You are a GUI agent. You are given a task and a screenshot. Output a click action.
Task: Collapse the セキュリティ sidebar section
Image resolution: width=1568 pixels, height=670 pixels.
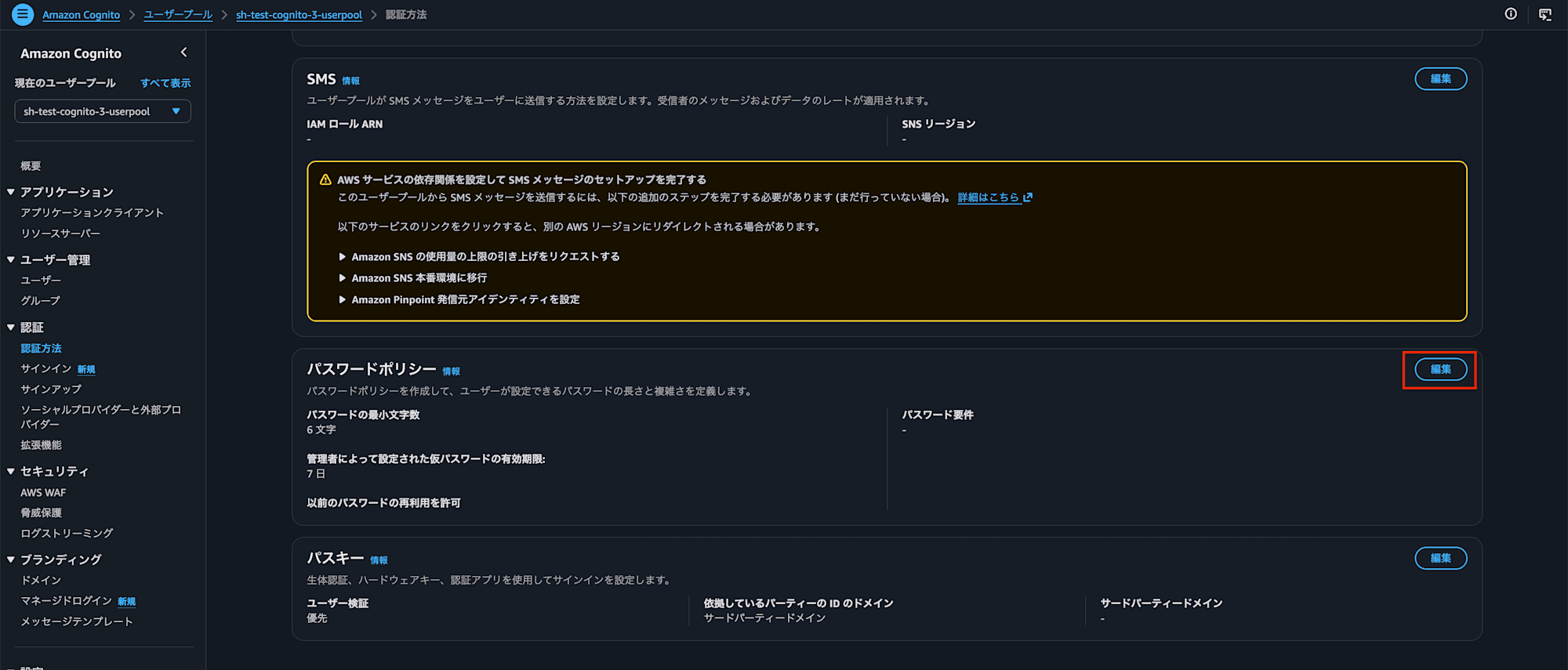point(11,471)
